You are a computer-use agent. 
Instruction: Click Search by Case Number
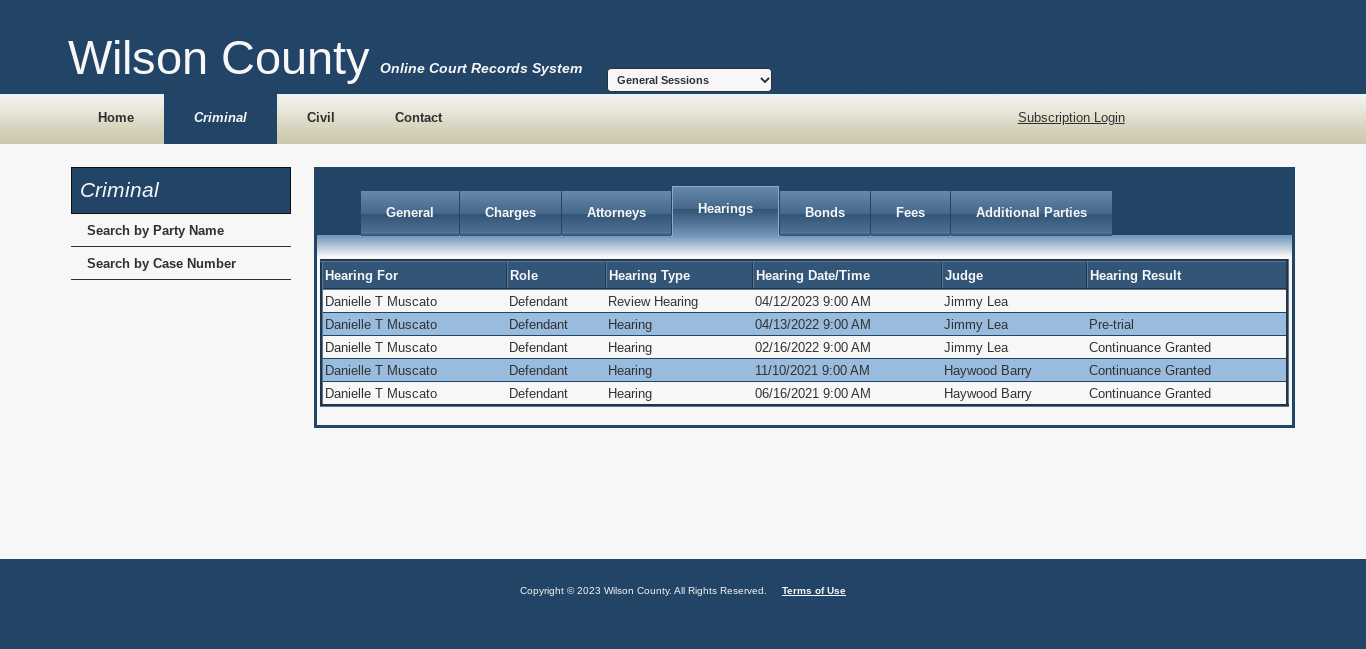(181, 264)
